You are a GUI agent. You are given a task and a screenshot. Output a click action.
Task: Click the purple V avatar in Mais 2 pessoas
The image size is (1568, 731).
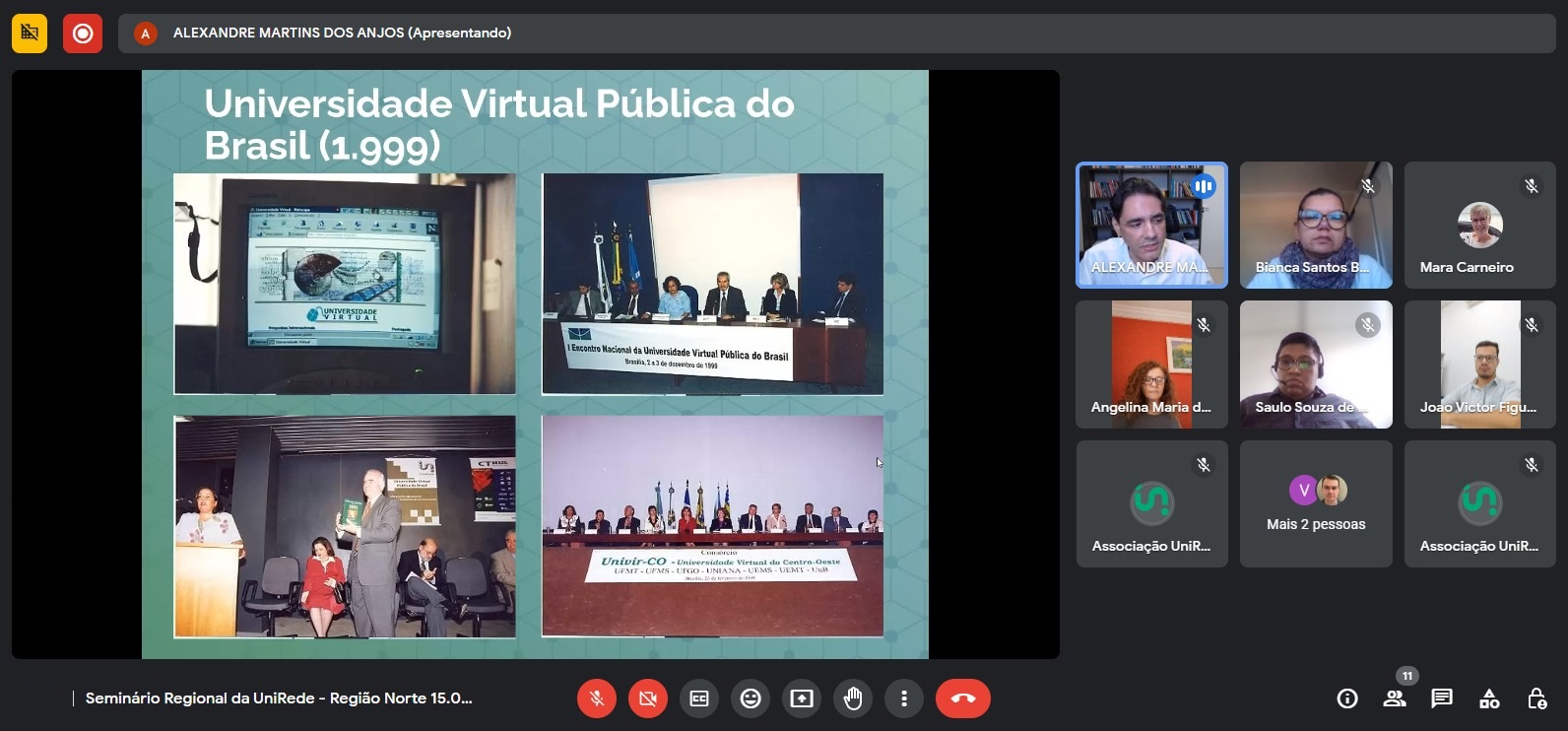coord(1303,490)
